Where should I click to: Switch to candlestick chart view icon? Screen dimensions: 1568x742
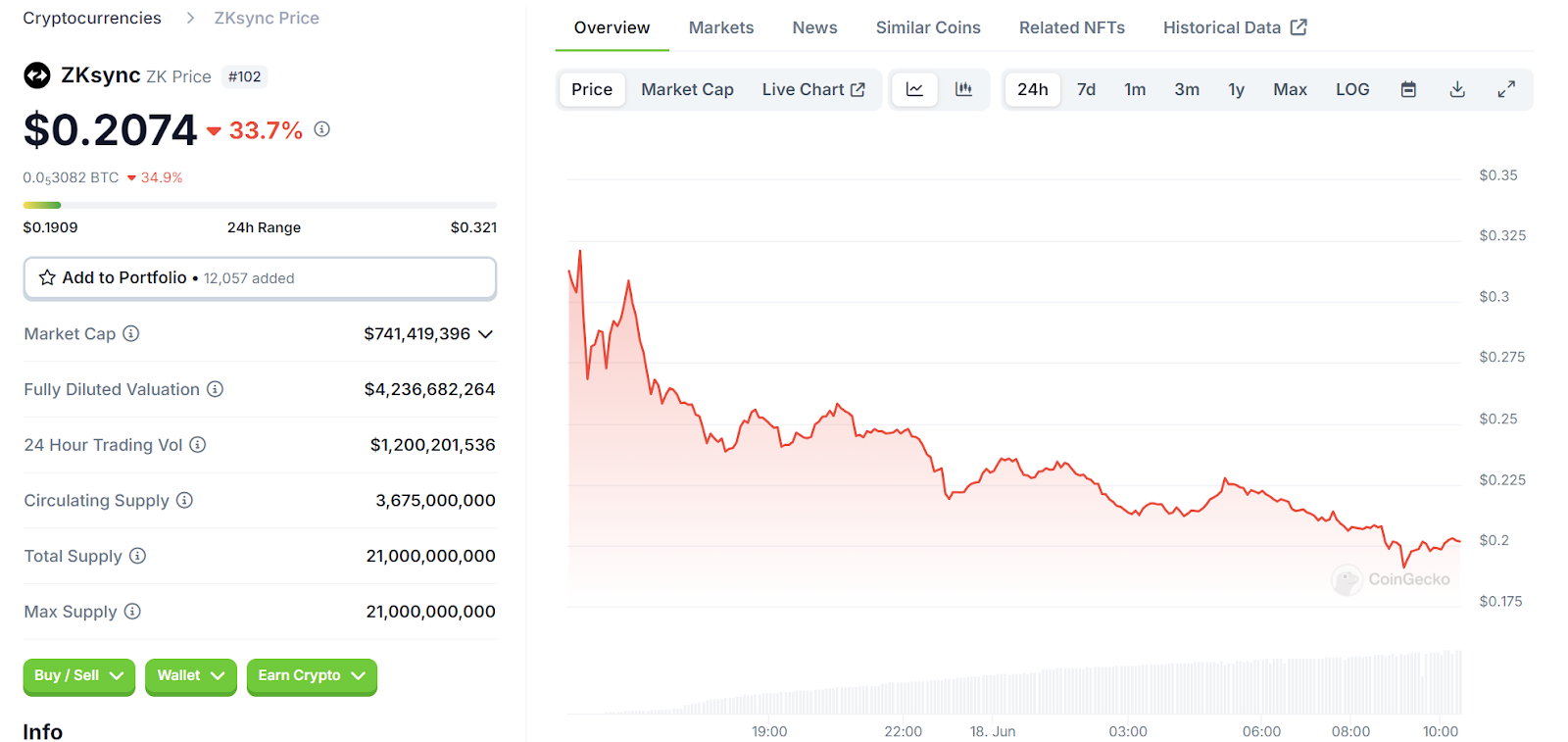pyautogui.click(x=964, y=89)
